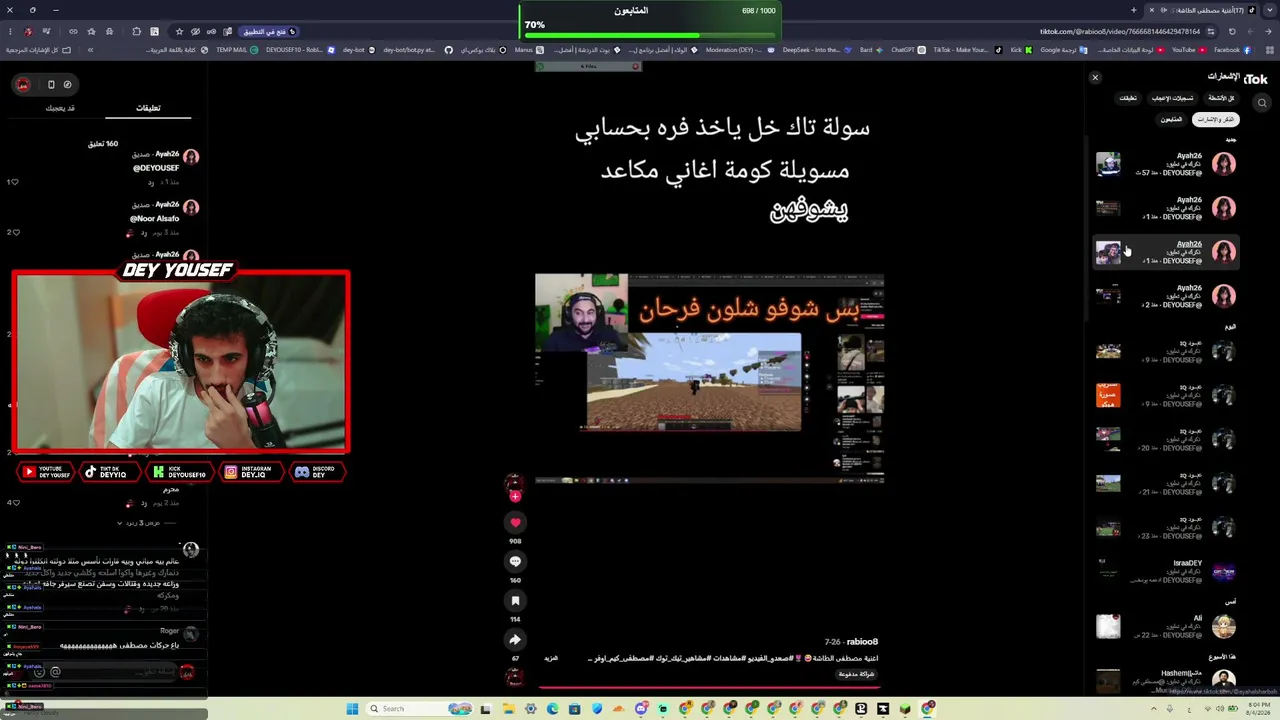The image size is (1280, 720).
Task: Open the Chrome three-dot menu
Action: [x=10, y=31]
